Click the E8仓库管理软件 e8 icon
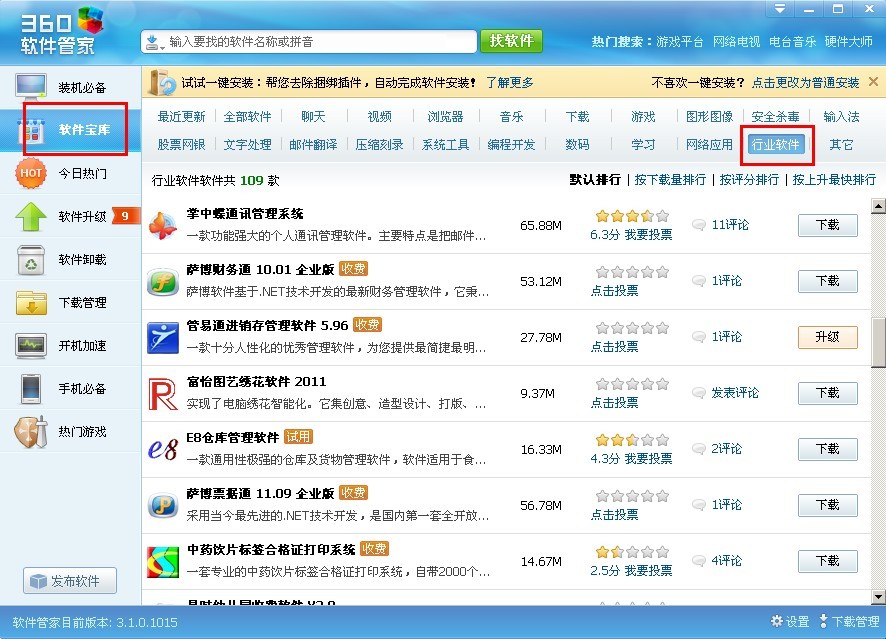The height and width of the screenshot is (639, 886). point(163,449)
